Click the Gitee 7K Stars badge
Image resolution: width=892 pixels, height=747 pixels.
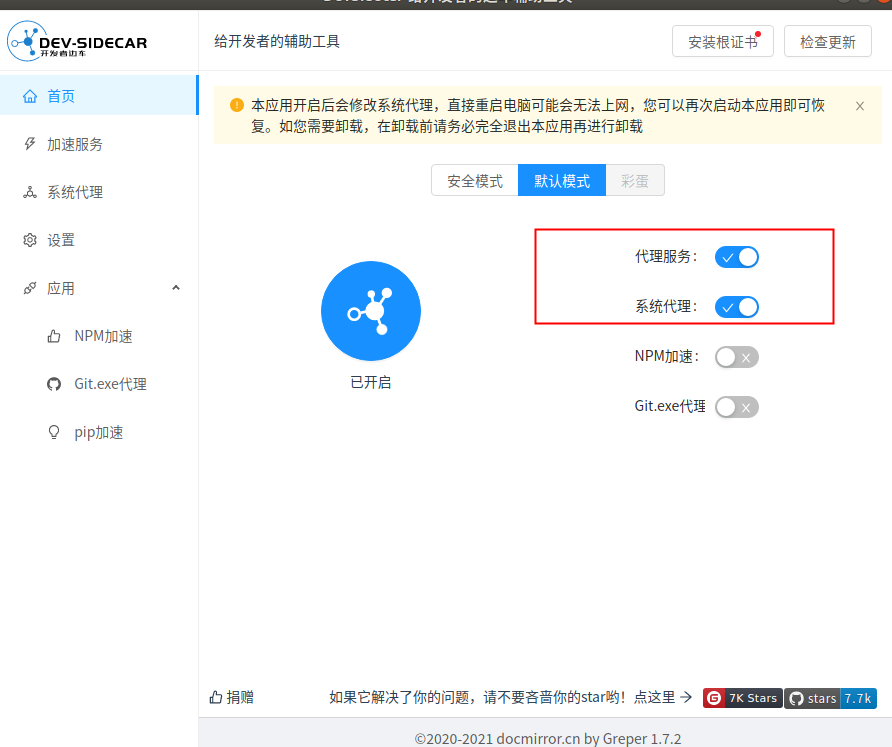point(742,698)
